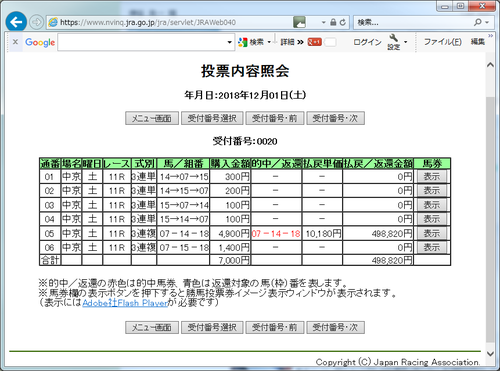Open the address bar dropdown arrow
Viewport: 500px width, 371px height.
click(x=323, y=22)
